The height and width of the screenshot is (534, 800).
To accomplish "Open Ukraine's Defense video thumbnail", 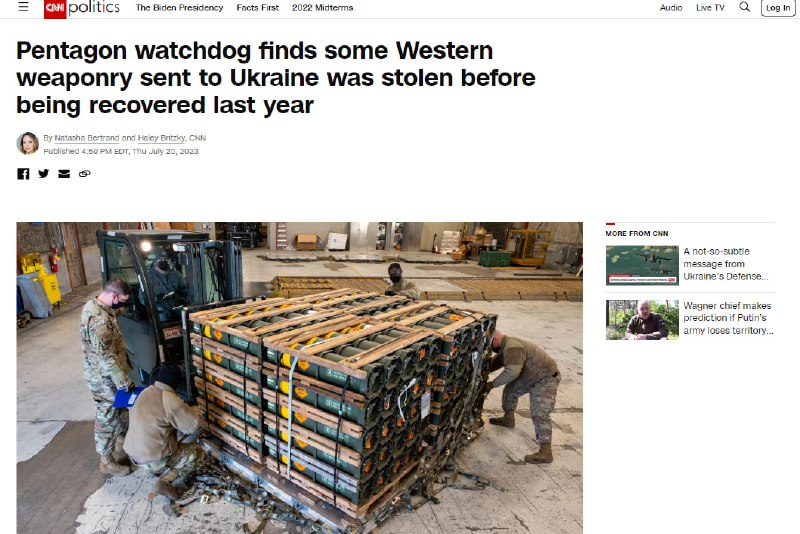I will click(x=642, y=265).
